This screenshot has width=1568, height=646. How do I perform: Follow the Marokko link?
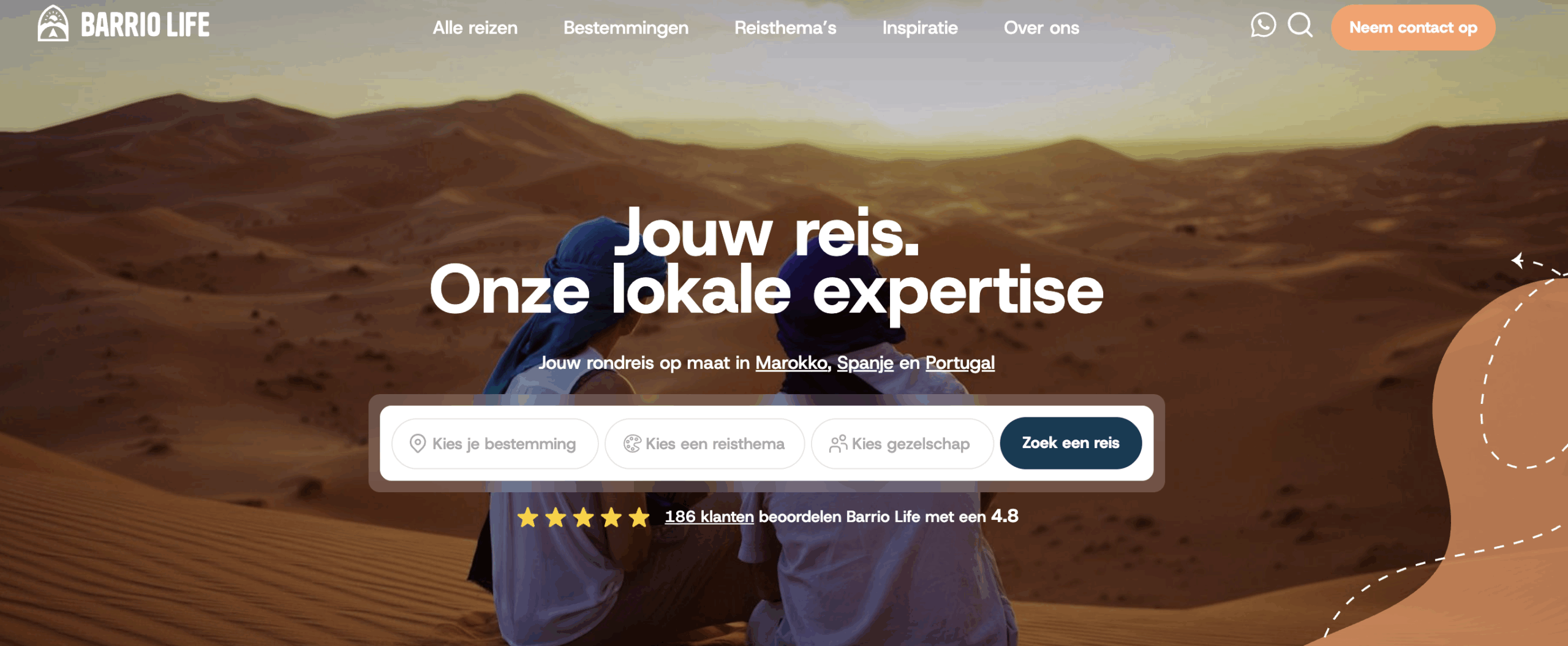pyautogui.click(x=791, y=363)
